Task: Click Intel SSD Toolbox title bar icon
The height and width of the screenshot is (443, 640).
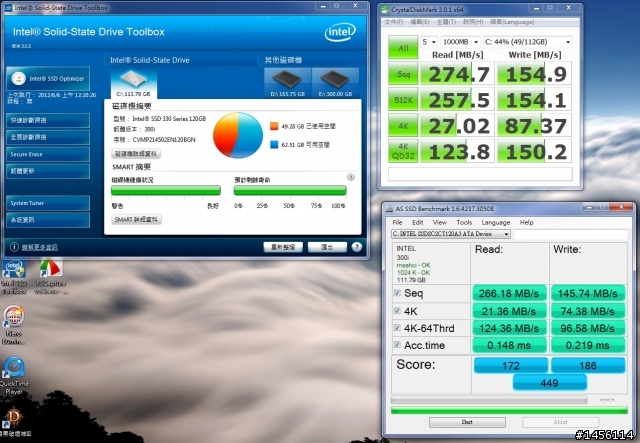Action: (x=8, y=7)
